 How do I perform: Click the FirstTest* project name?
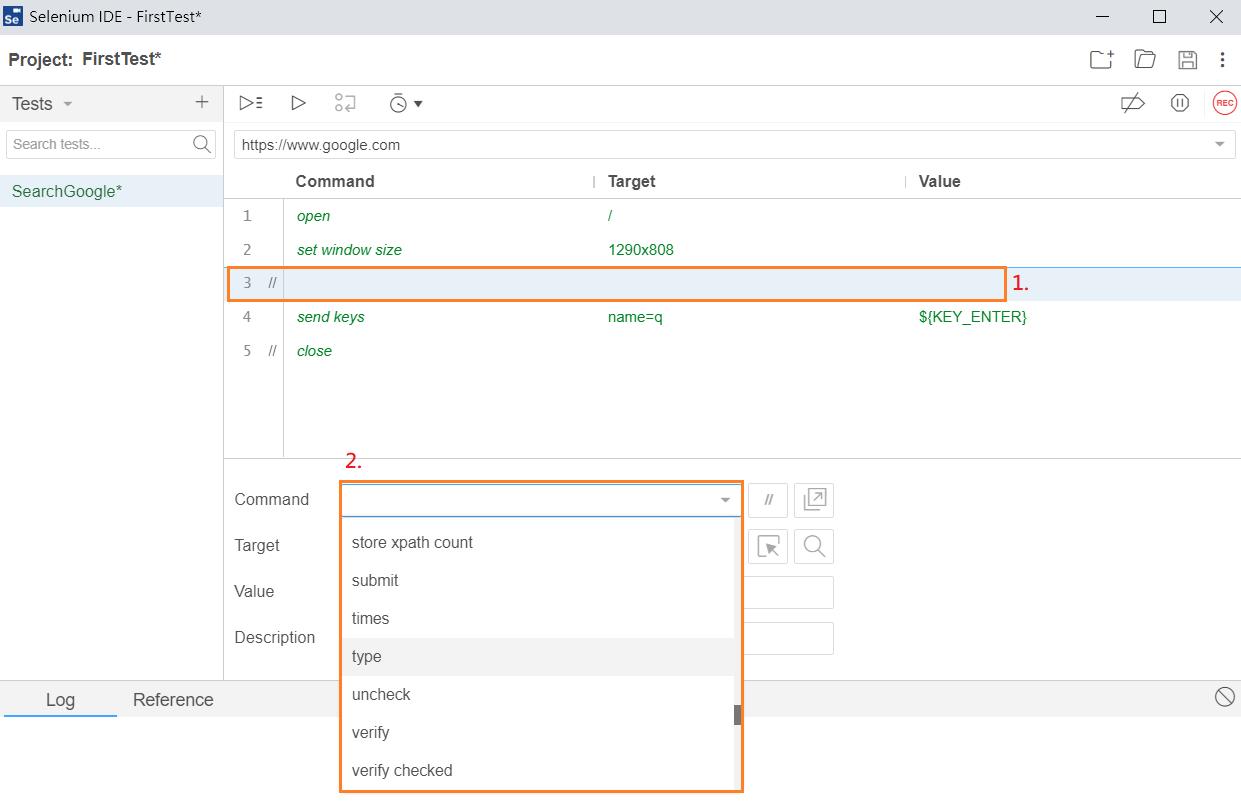coord(122,59)
